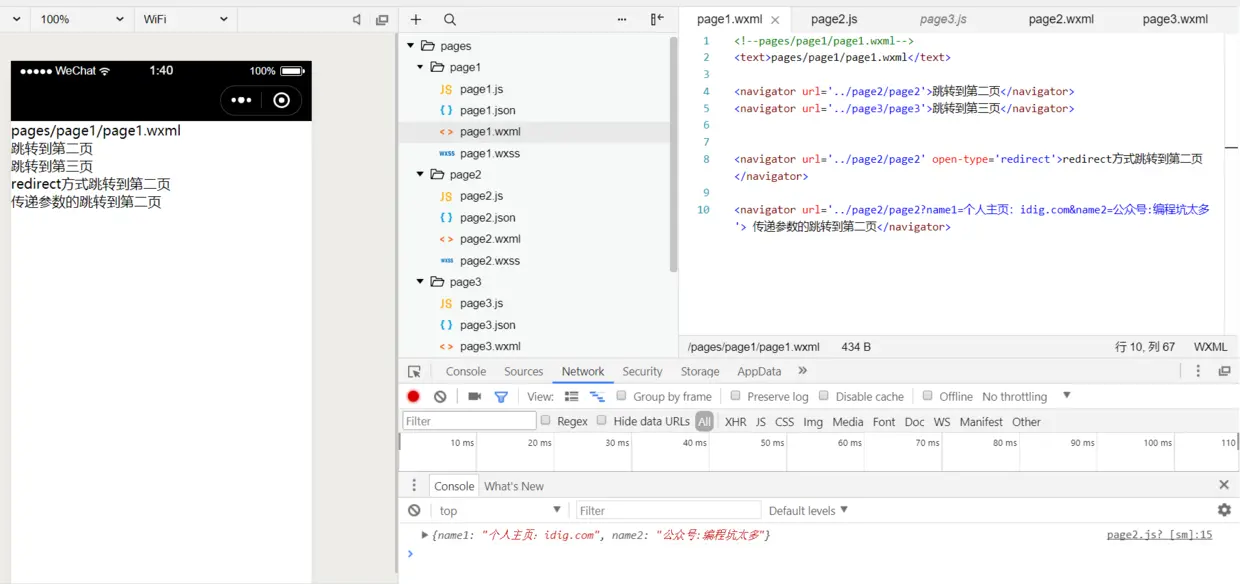Screen dimensions: 1240x584
Task: Close the page1.wxml editor tab
Action: [775, 20]
